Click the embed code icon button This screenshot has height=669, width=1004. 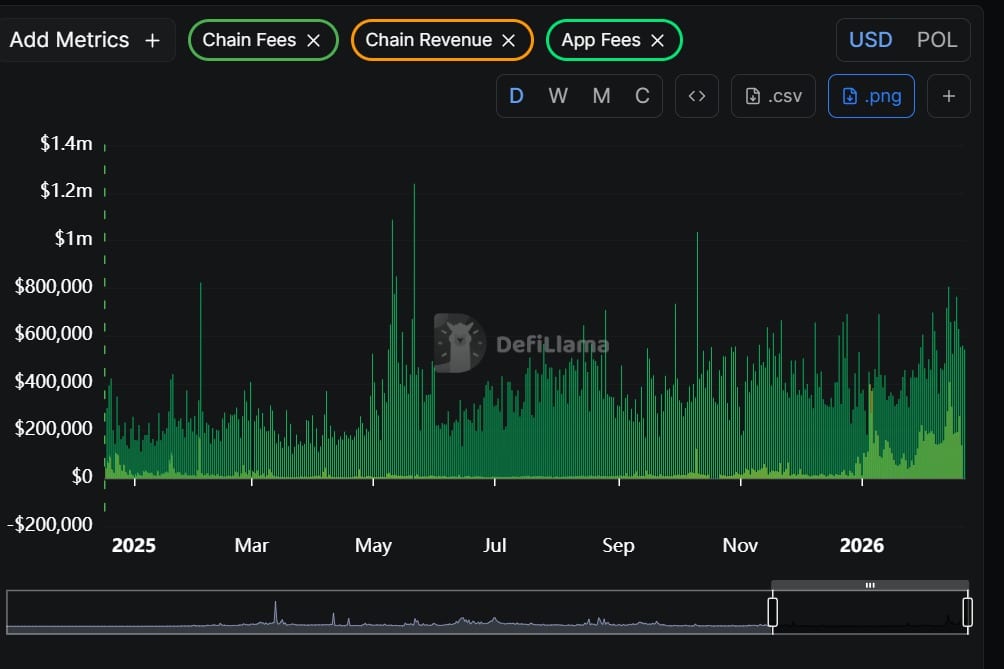[697, 96]
